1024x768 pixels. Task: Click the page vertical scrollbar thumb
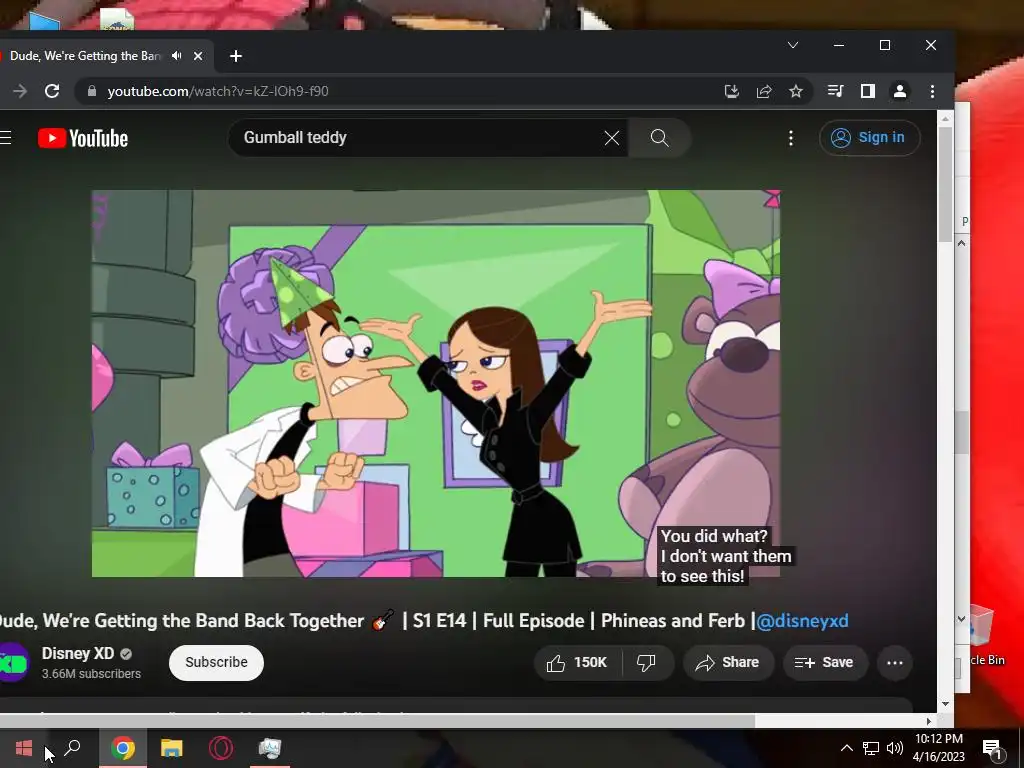[944, 184]
